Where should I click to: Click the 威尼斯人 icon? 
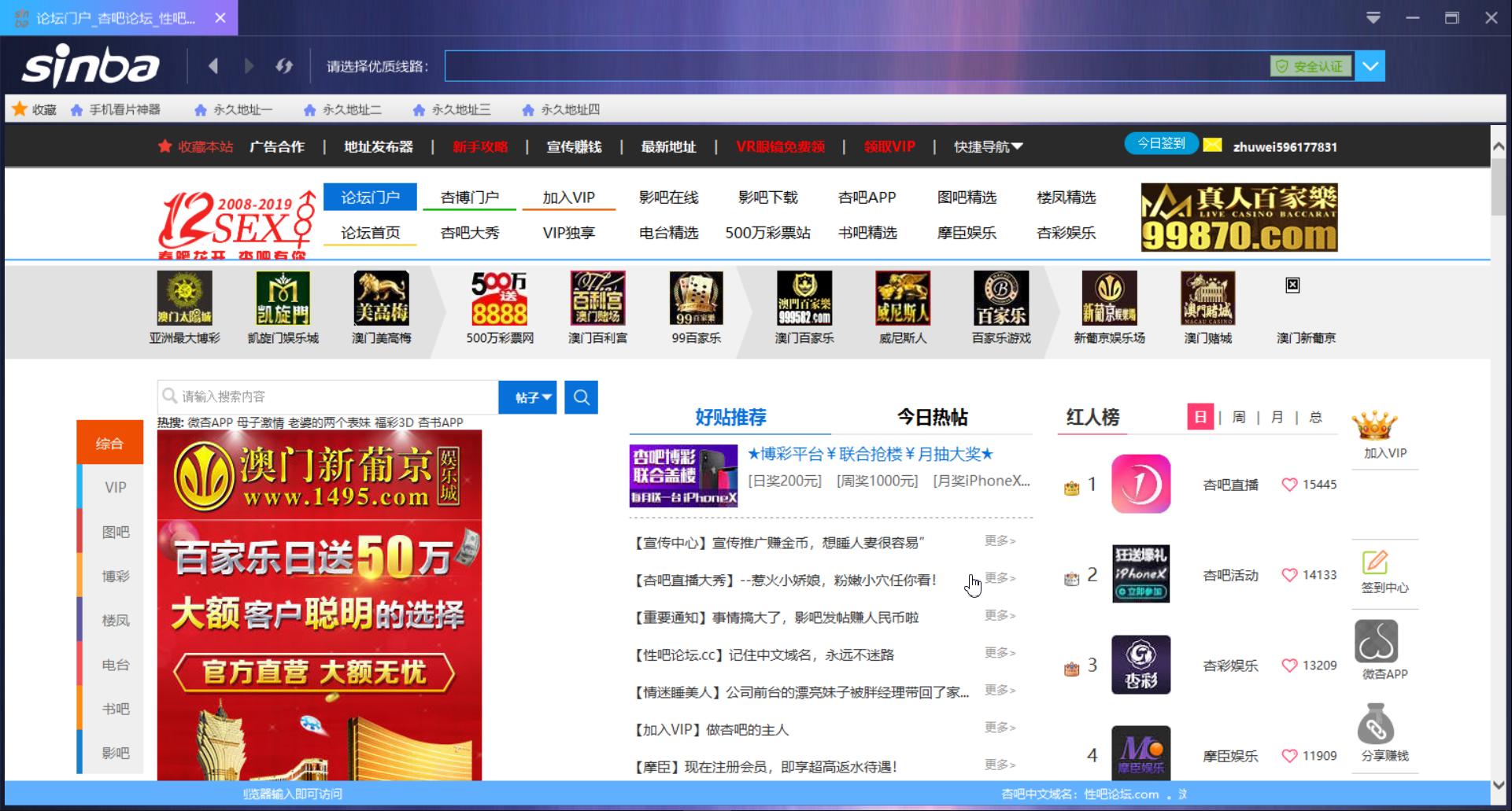pos(903,299)
